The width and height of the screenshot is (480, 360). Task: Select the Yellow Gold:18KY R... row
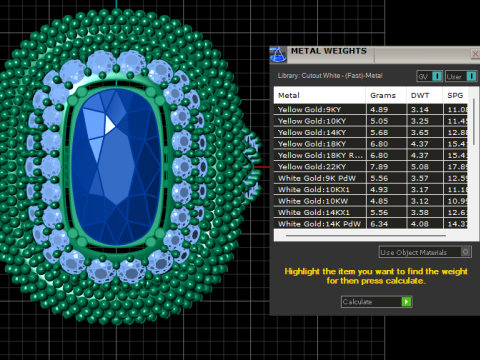pos(370,155)
